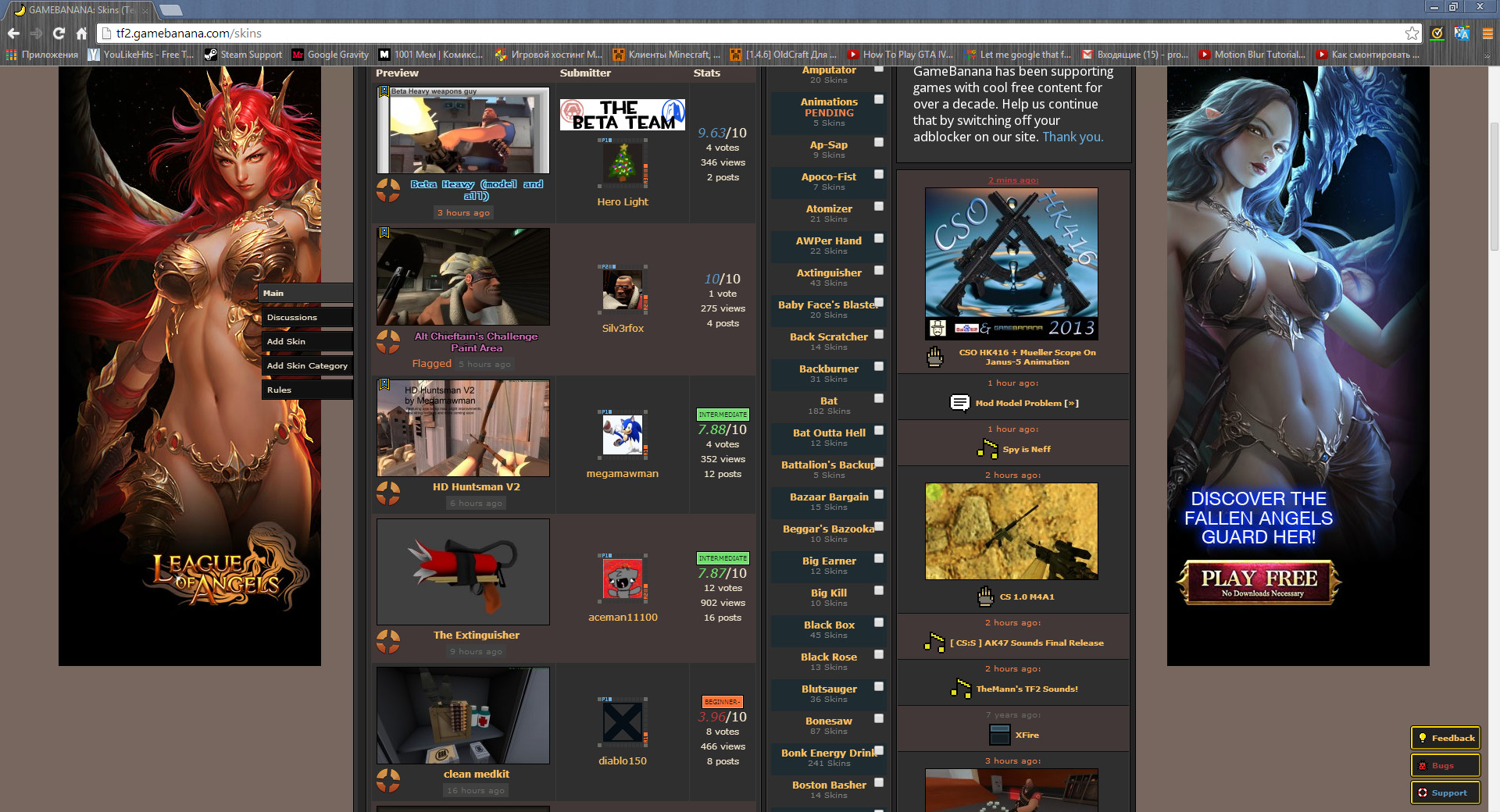Open the YouLikeHits bookmark
The height and width of the screenshot is (812, 1500).
coord(141,55)
